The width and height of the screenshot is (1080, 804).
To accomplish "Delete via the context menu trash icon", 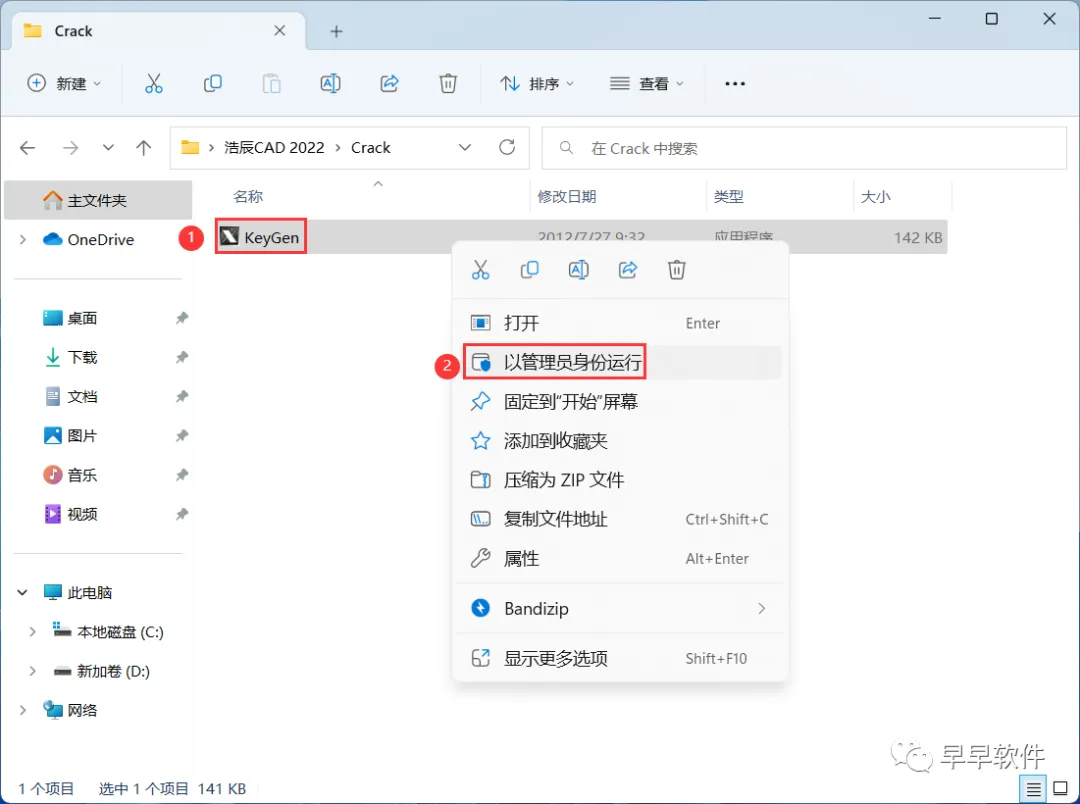I will coord(676,270).
